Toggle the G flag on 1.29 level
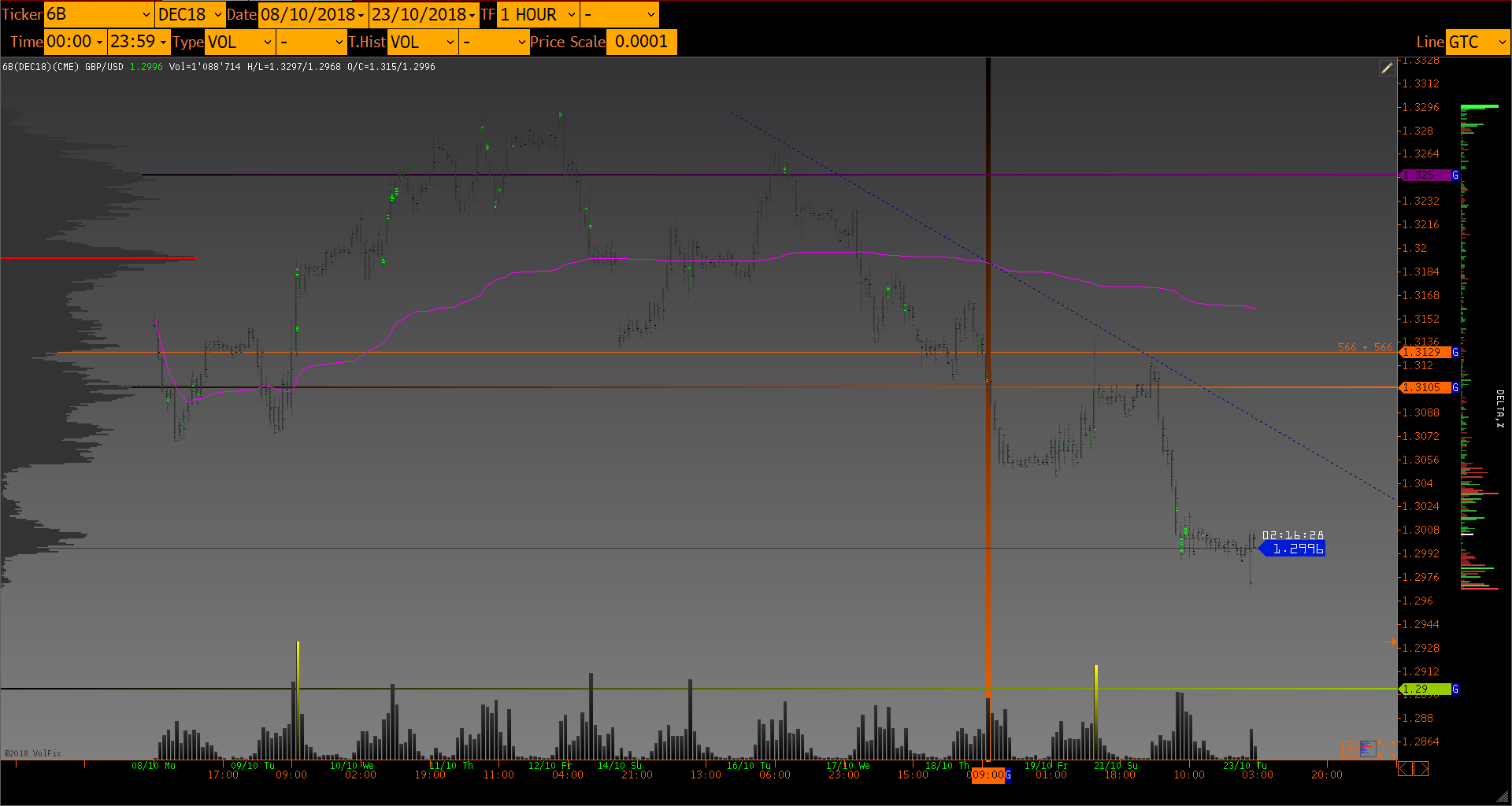This screenshot has width=1512, height=806. [x=1455, y=689]
